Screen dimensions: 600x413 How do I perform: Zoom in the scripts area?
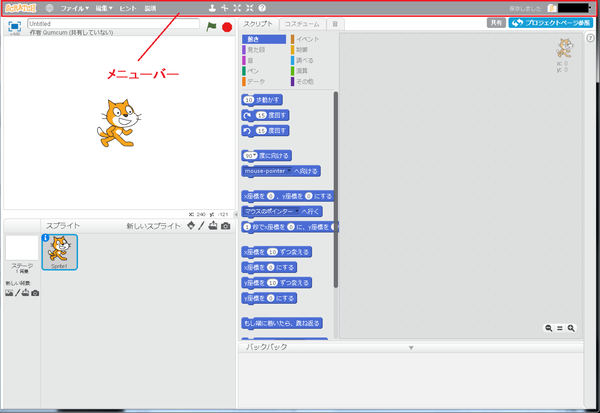tap(571, 328)
